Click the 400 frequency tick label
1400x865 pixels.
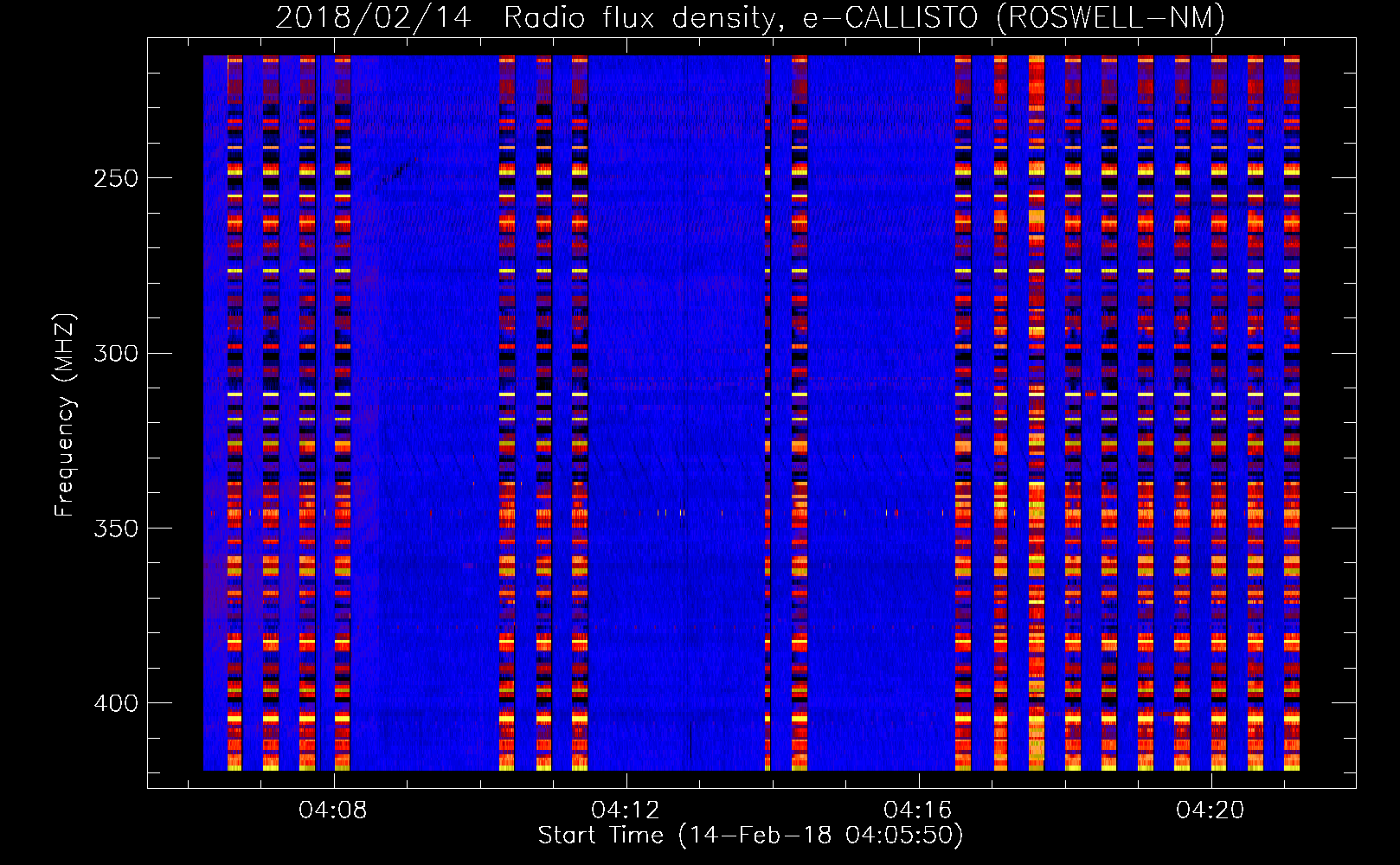(x=116, y=703)
